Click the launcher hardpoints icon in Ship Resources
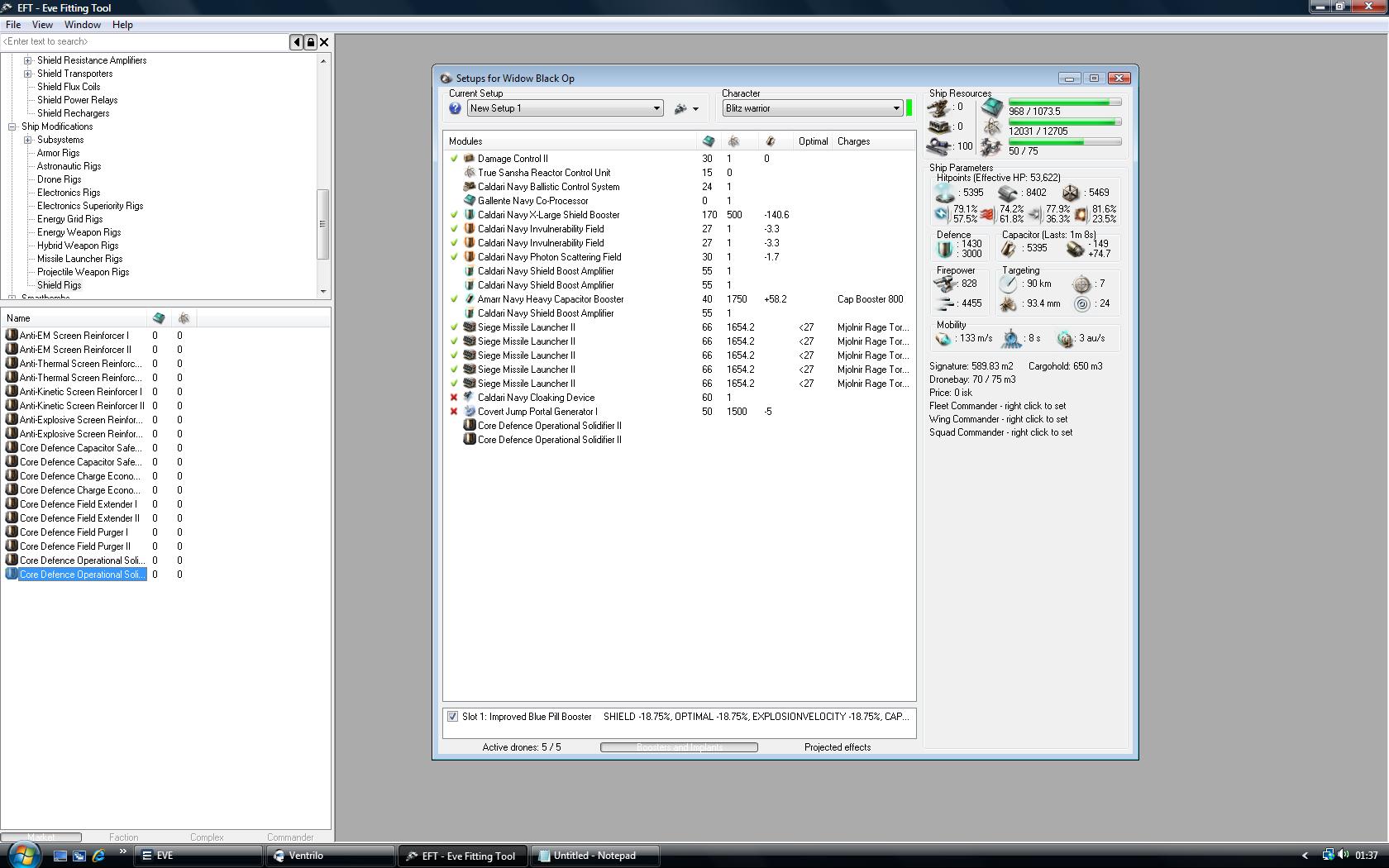The width and height of the screenshot is (1389, 868). (938, 127)
